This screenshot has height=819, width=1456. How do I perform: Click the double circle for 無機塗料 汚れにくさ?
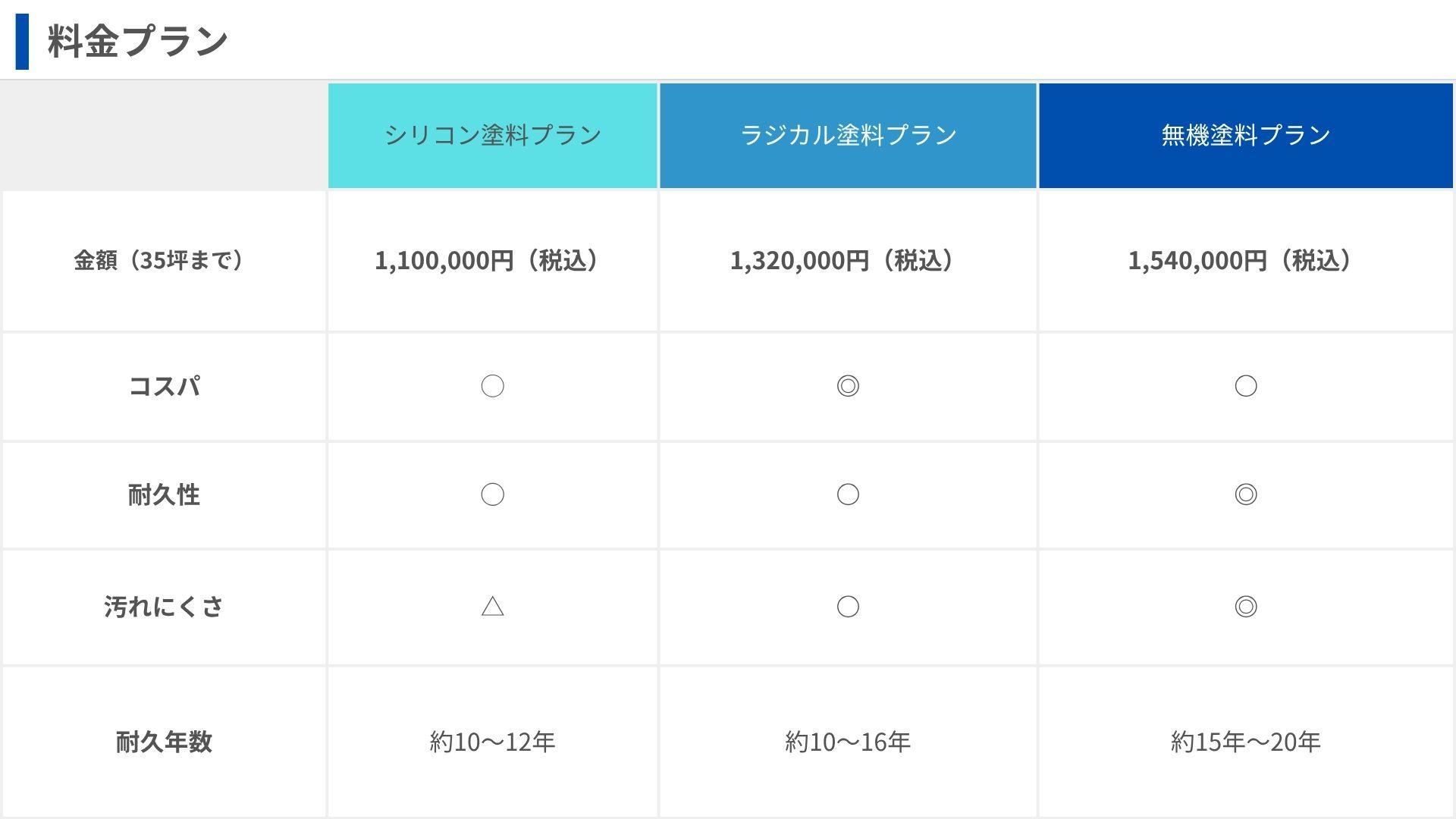click(1246, 607)
